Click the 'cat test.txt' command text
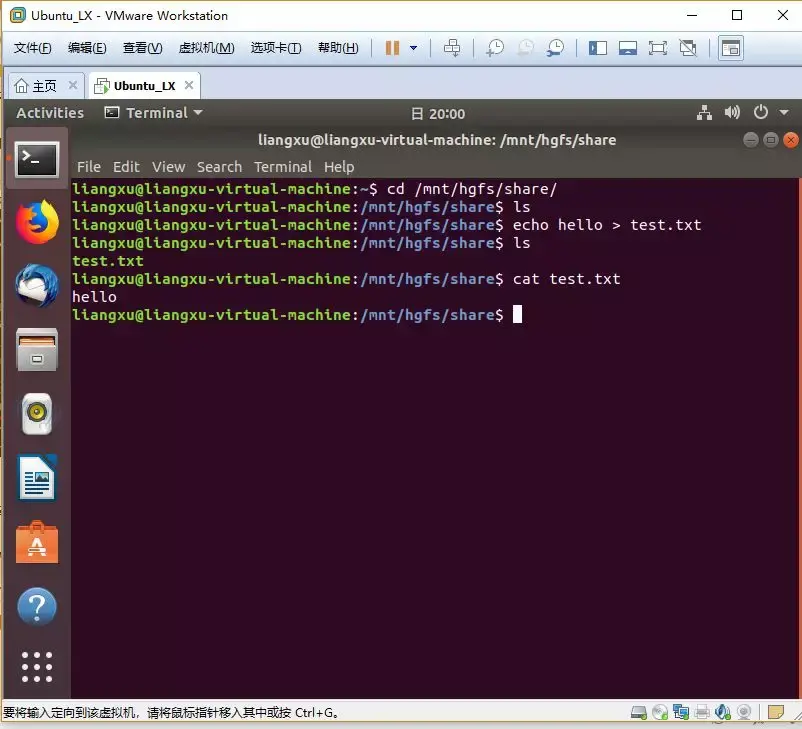Viewport: 802px width, 729px height. (x=567, y=279)
